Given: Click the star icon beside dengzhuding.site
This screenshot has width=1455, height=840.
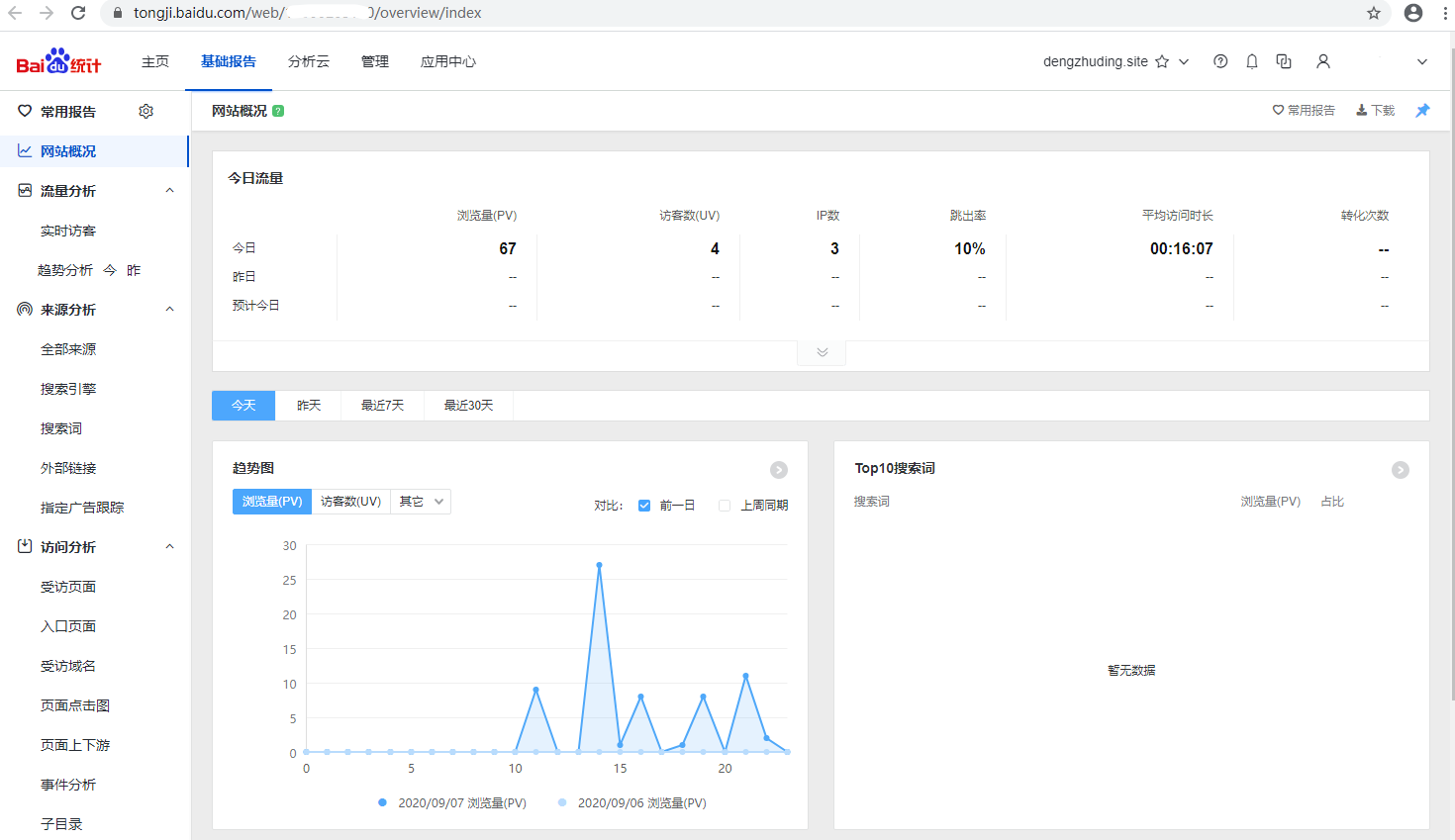Looking at the screenshot, I should [1162, 61].
